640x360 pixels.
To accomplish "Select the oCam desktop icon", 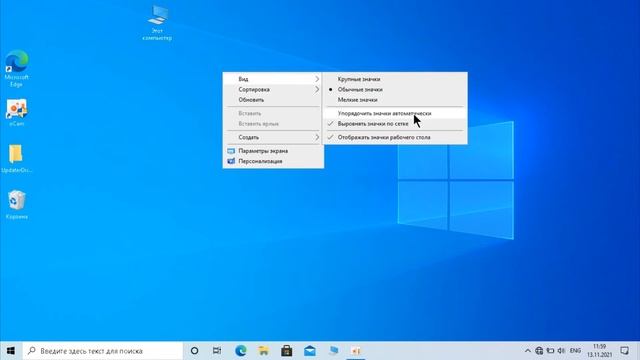I will coord(16,112).
